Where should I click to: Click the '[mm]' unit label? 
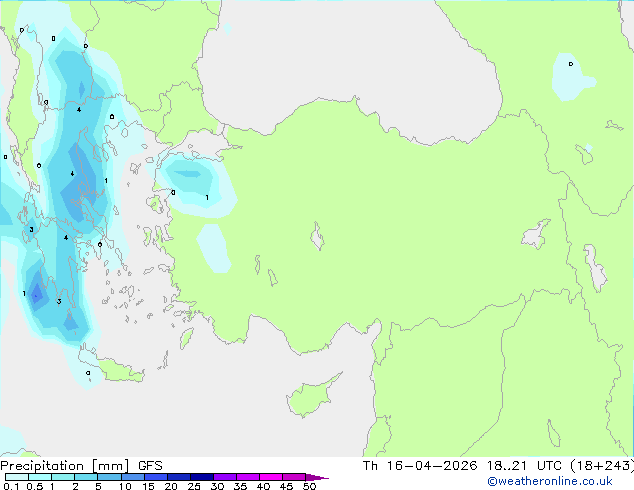(x=110, y=466)
